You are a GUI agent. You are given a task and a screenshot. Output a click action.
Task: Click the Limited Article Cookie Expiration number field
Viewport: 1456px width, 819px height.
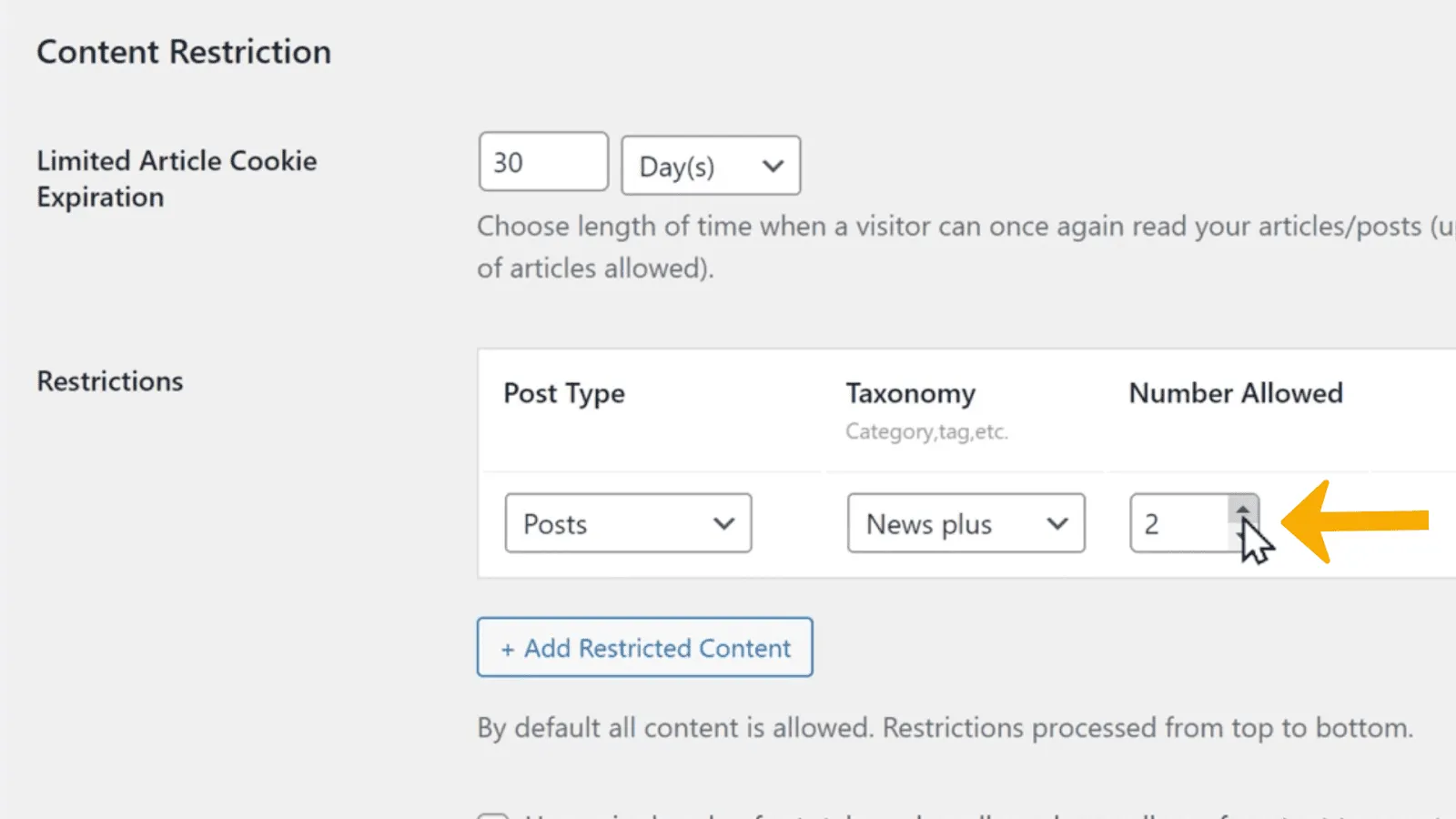coord(542,162)
